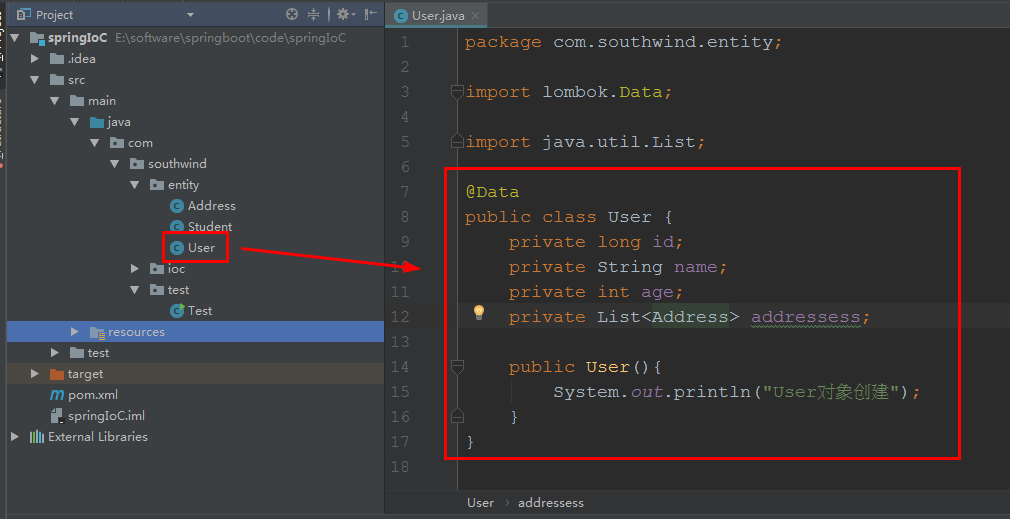Click the User breadcrumb at editor bottom
Image resolution: width=1010 pixels, height=519 pixels.
click(481, 503)
